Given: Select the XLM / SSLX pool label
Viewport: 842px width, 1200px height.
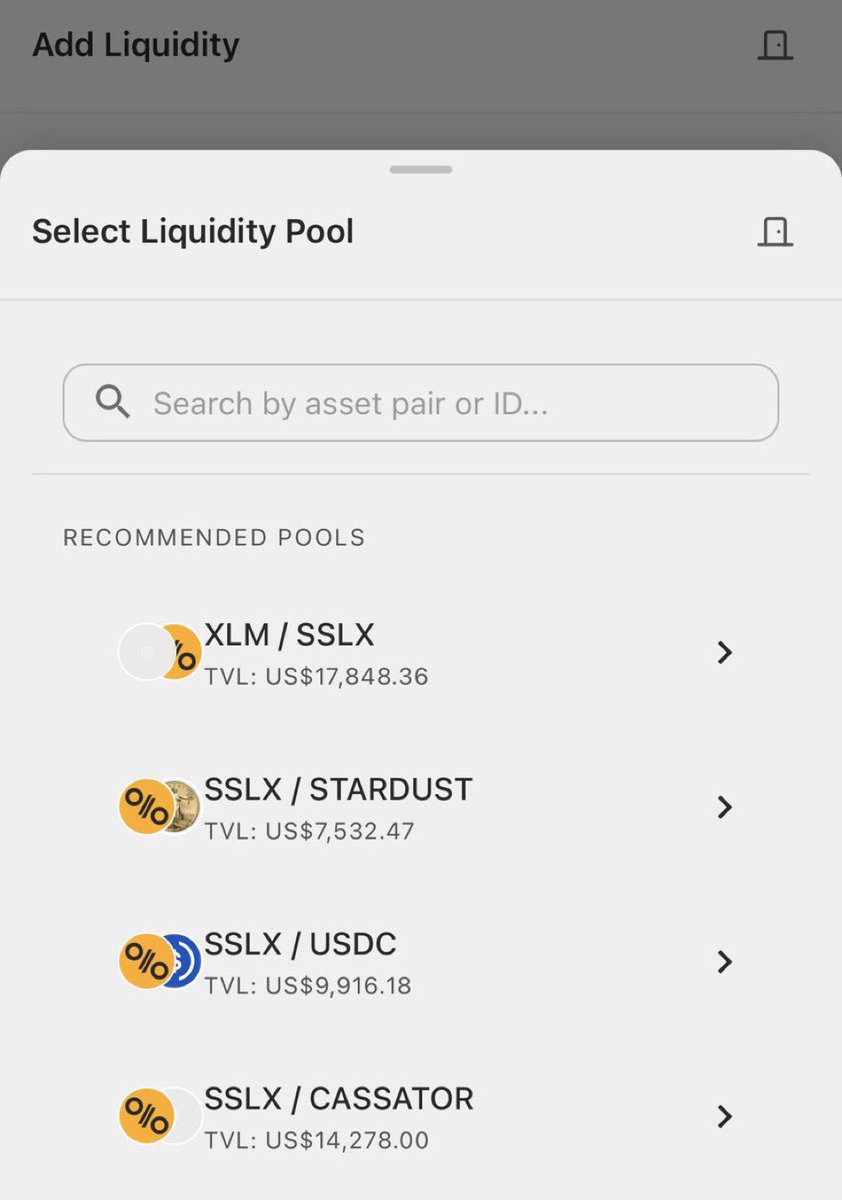Looking at the screenshot, I should pos(289,635).
